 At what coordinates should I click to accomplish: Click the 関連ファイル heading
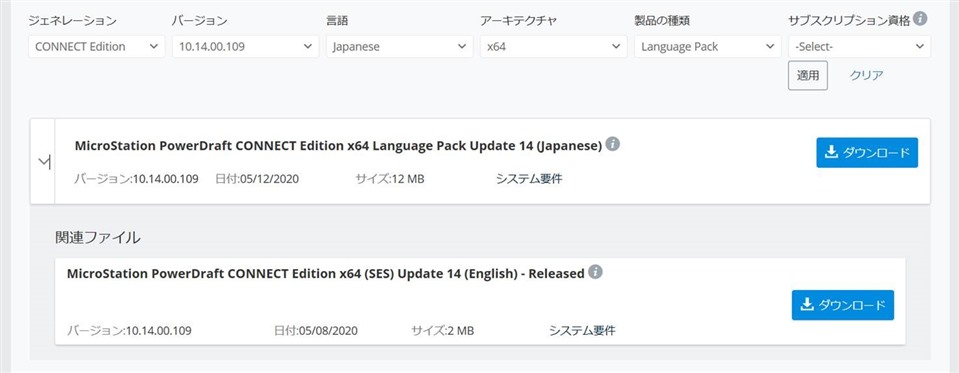98,237
